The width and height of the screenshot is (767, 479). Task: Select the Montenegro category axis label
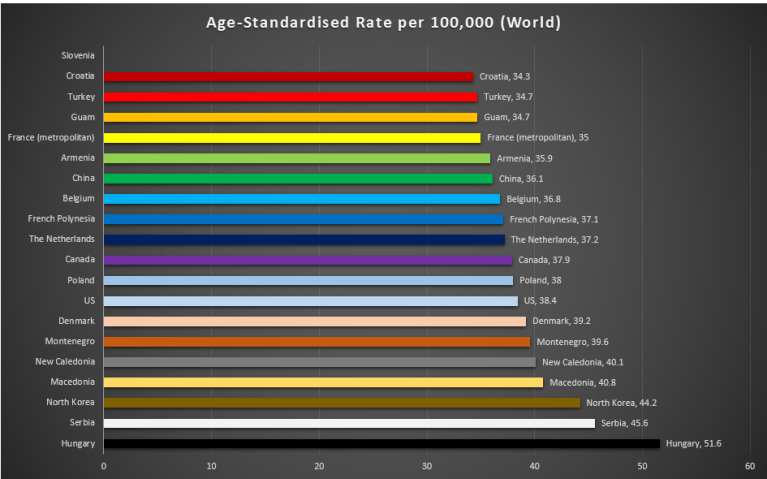(70, 341)
